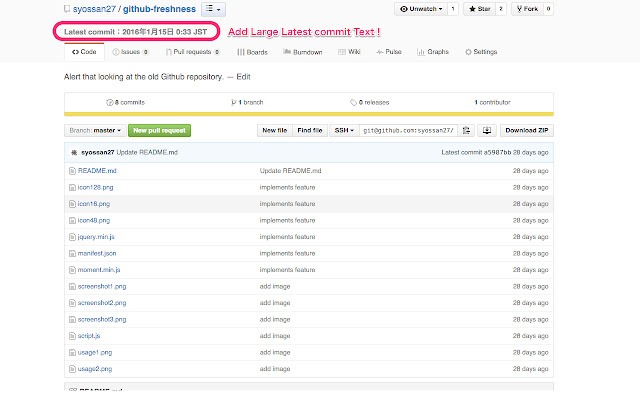The image size is (640, 400).
Task: Copy clone URL to clipboard icon
Action: pyautogui.click(x=466, y=131)
